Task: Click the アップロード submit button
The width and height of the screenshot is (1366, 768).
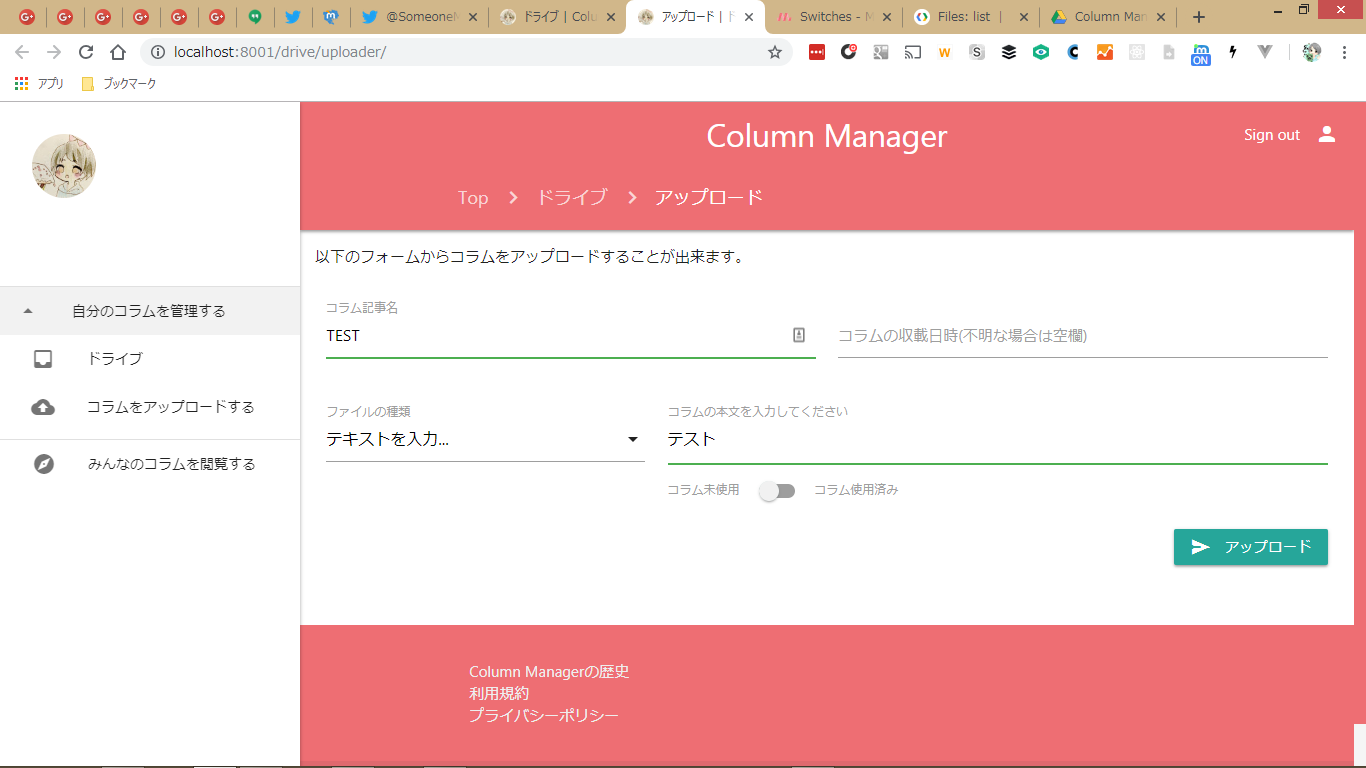Action: click(1250, 547)
